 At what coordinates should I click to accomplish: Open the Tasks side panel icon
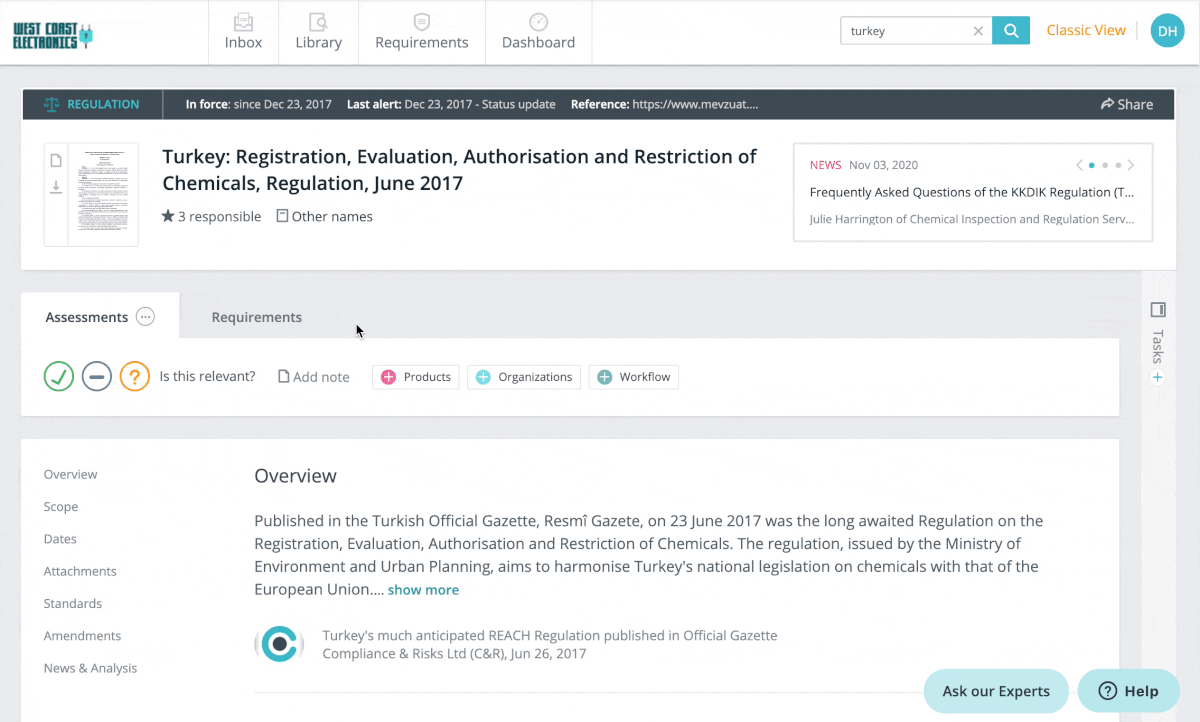click(x=1158, y=309)
